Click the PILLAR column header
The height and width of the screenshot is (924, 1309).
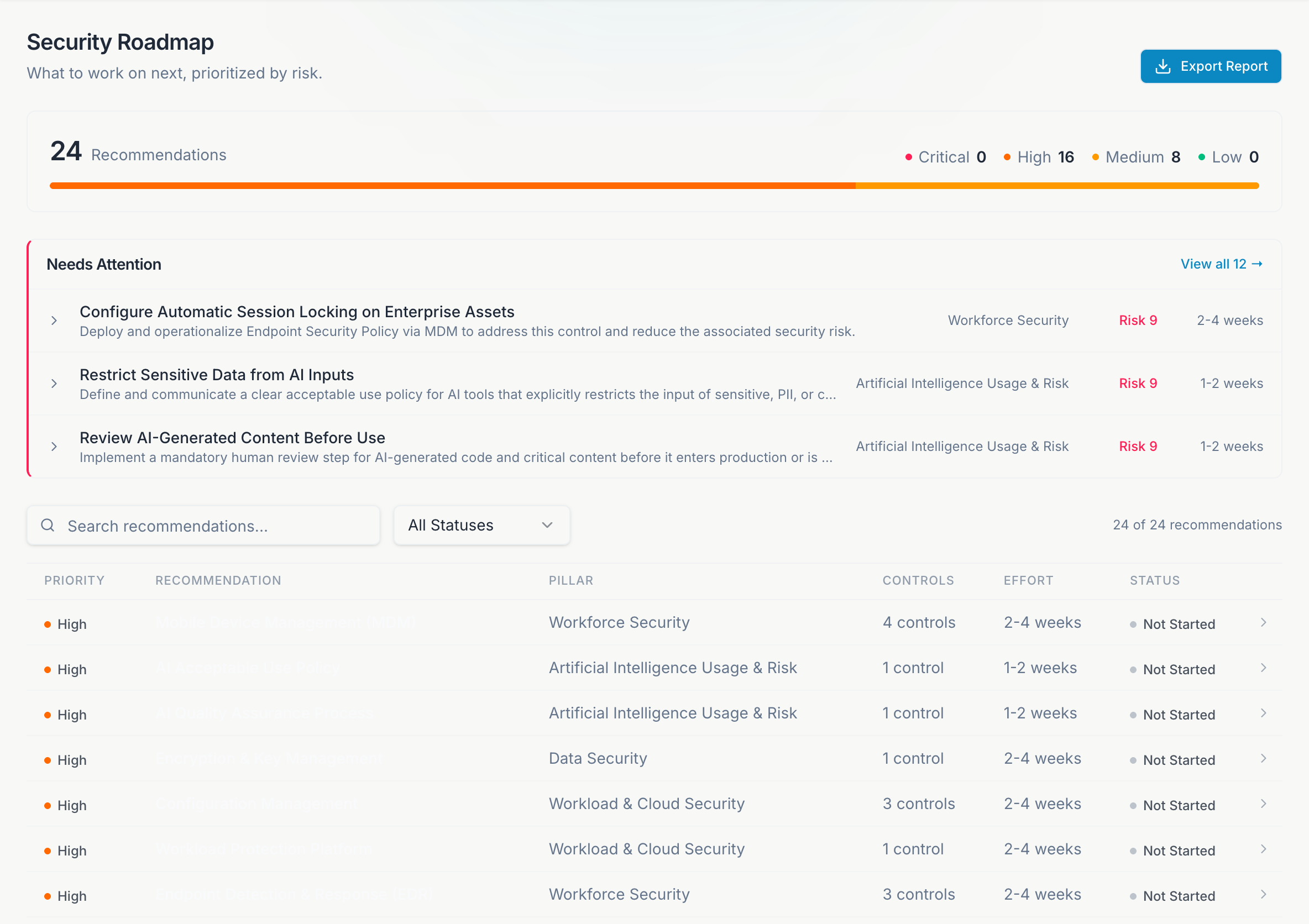pyautogui.click(x=571, y=580)
